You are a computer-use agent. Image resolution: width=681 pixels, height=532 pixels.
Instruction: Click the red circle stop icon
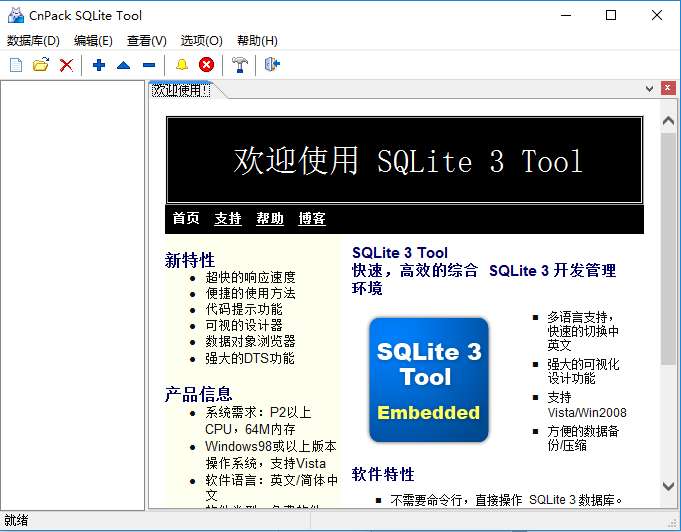[x=206, y=65]
